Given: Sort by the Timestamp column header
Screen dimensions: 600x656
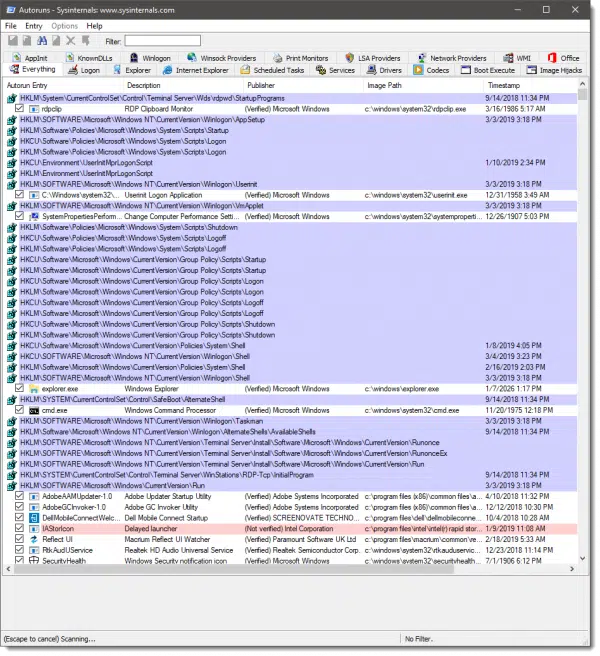Looking at the screenshot, I should 531,85.
